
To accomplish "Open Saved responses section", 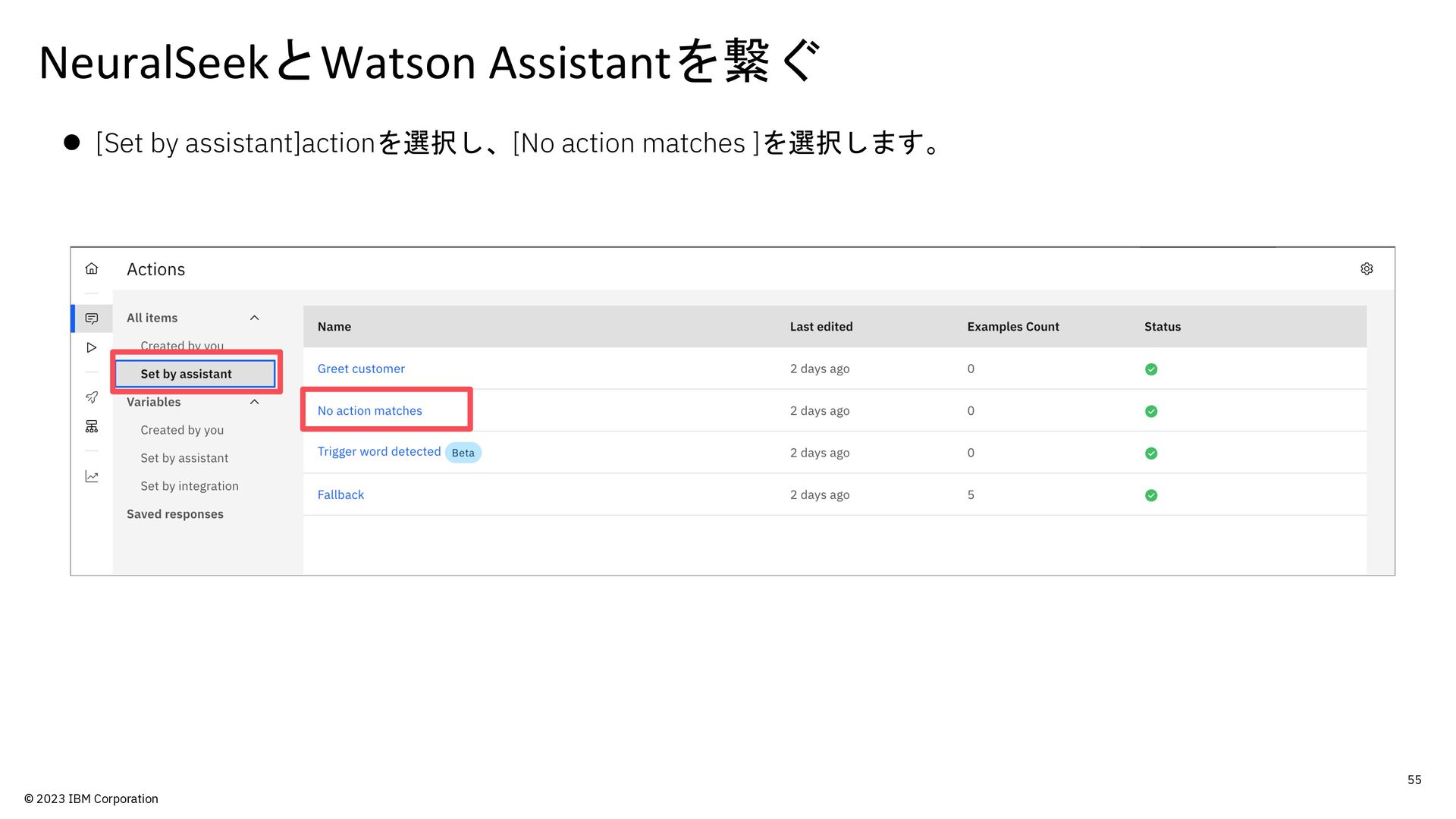I will click(x=175, y=514).
